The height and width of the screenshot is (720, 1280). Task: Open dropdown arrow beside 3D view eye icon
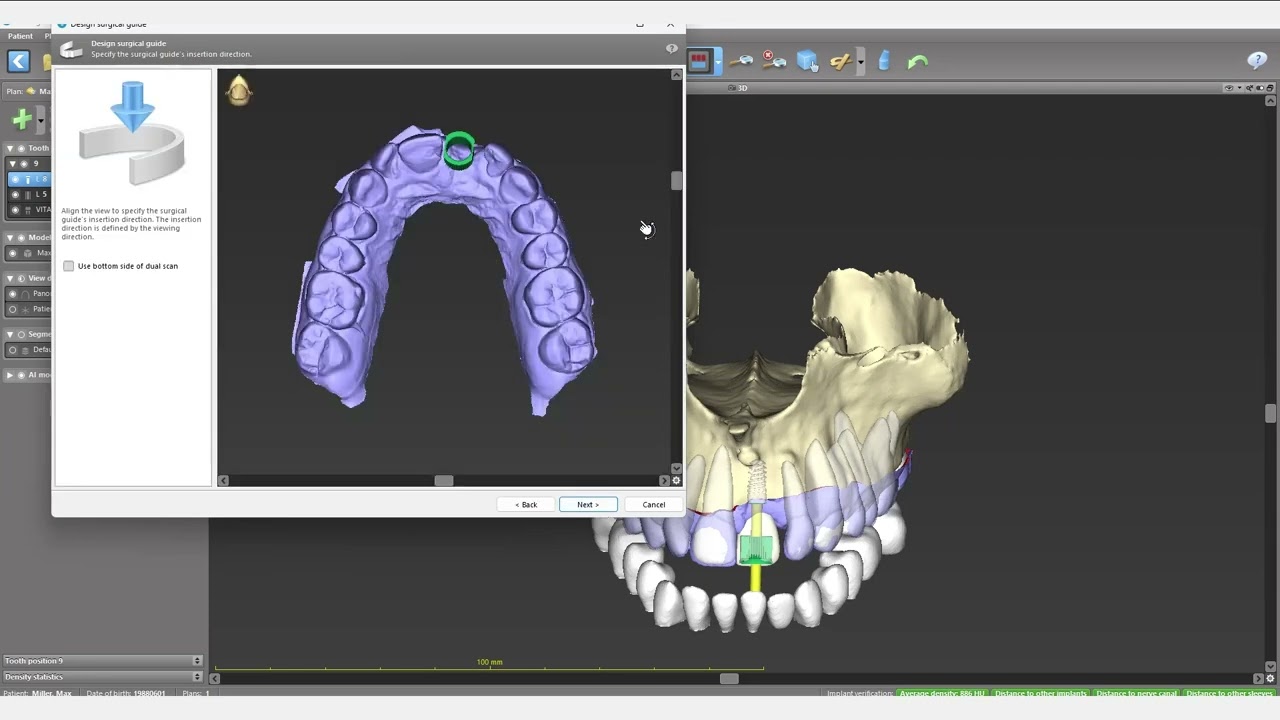(1238, 88)
